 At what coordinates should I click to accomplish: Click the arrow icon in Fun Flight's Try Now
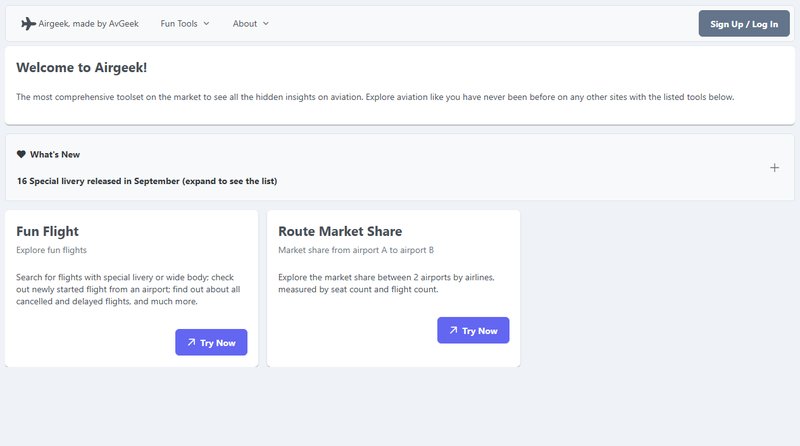click(x=191, y=342)
